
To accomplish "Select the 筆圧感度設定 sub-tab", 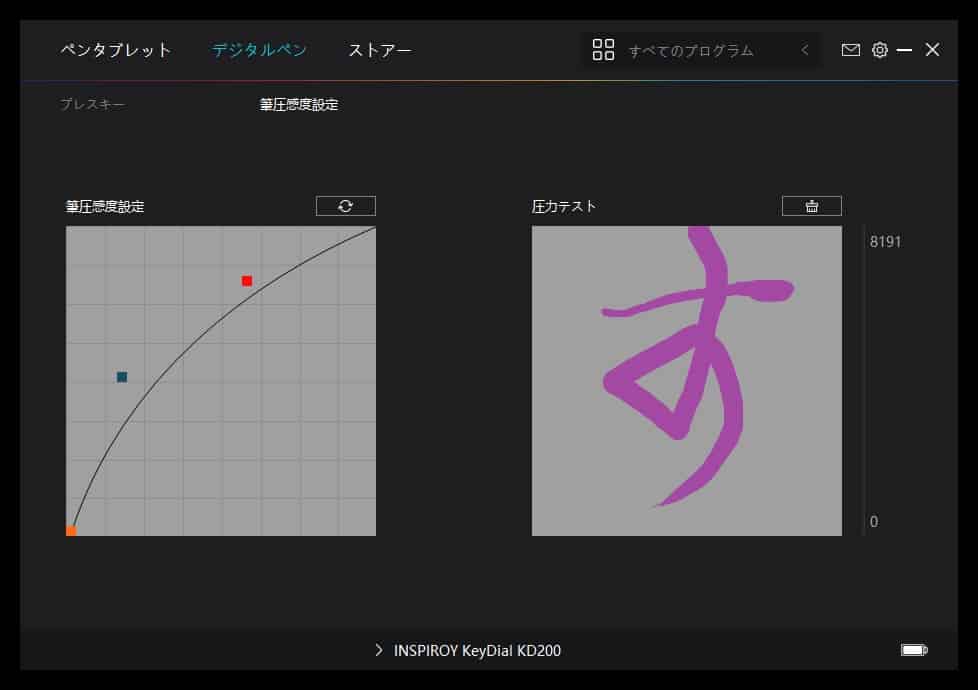I will coord(299,104).
